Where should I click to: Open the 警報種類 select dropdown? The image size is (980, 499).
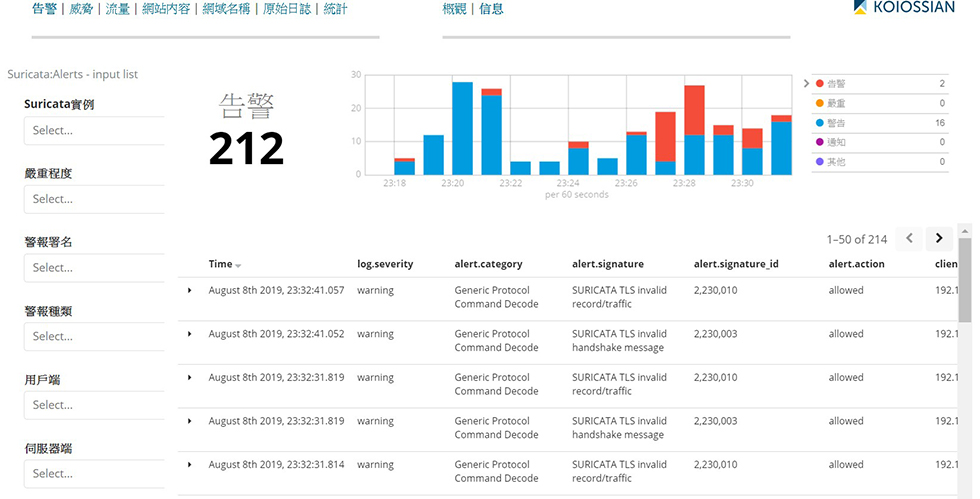click(x=94, y=336)
